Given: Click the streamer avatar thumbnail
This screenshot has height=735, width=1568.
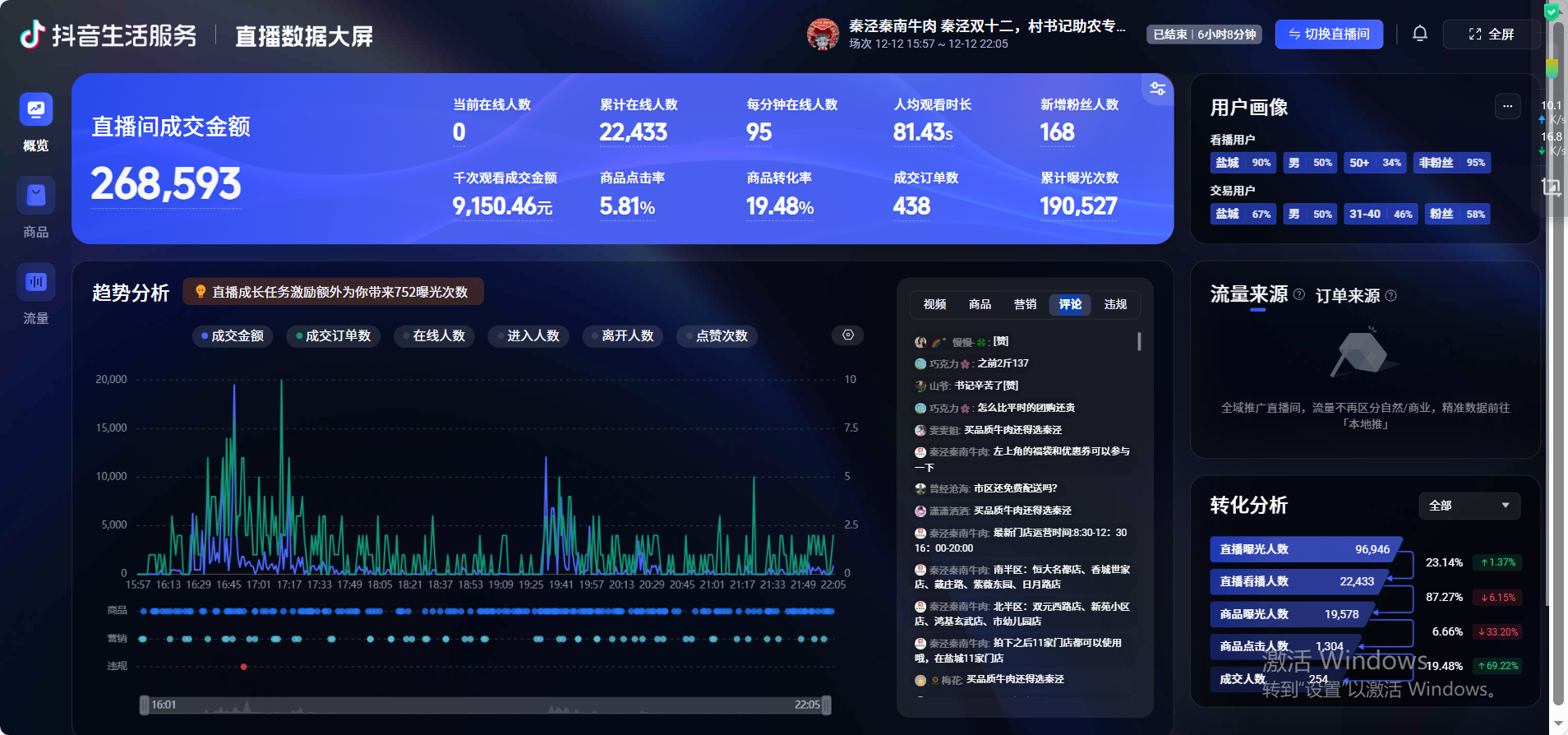Looking at the screenshot, I should pyautogui.click(x=823, y=34).
